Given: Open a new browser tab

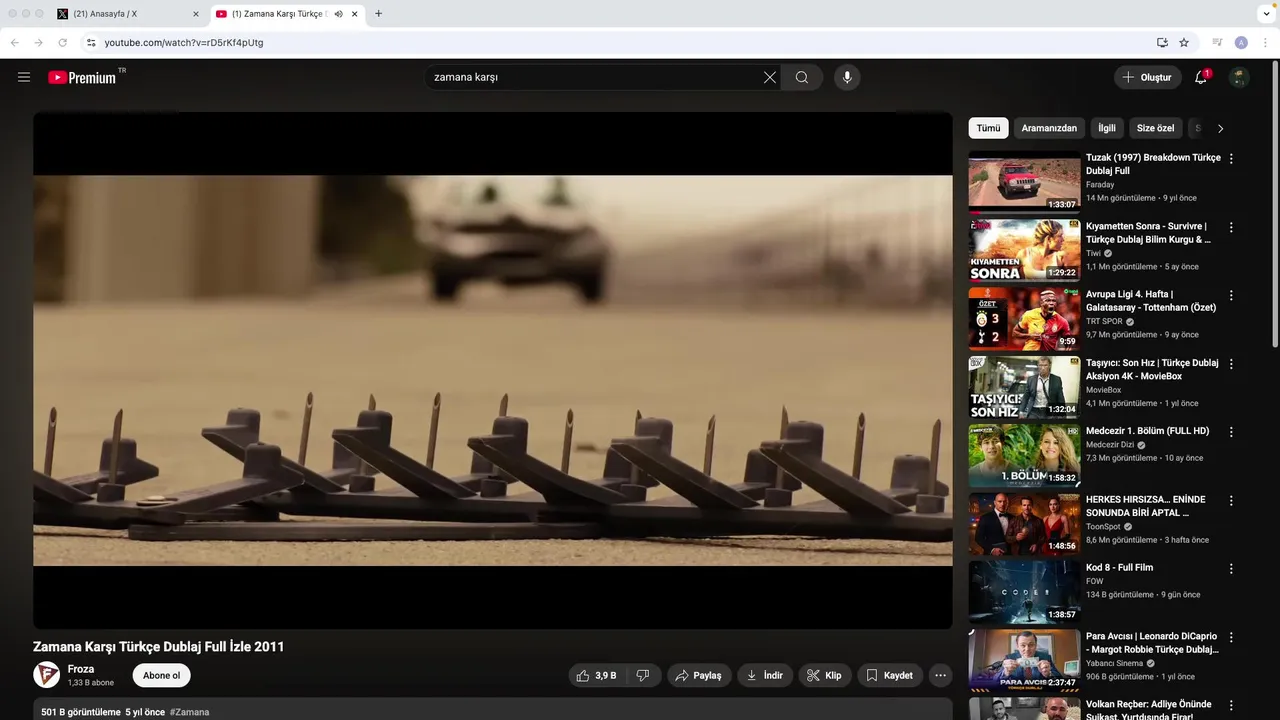Looking at the screenshot, I should [x=378, y=14].
